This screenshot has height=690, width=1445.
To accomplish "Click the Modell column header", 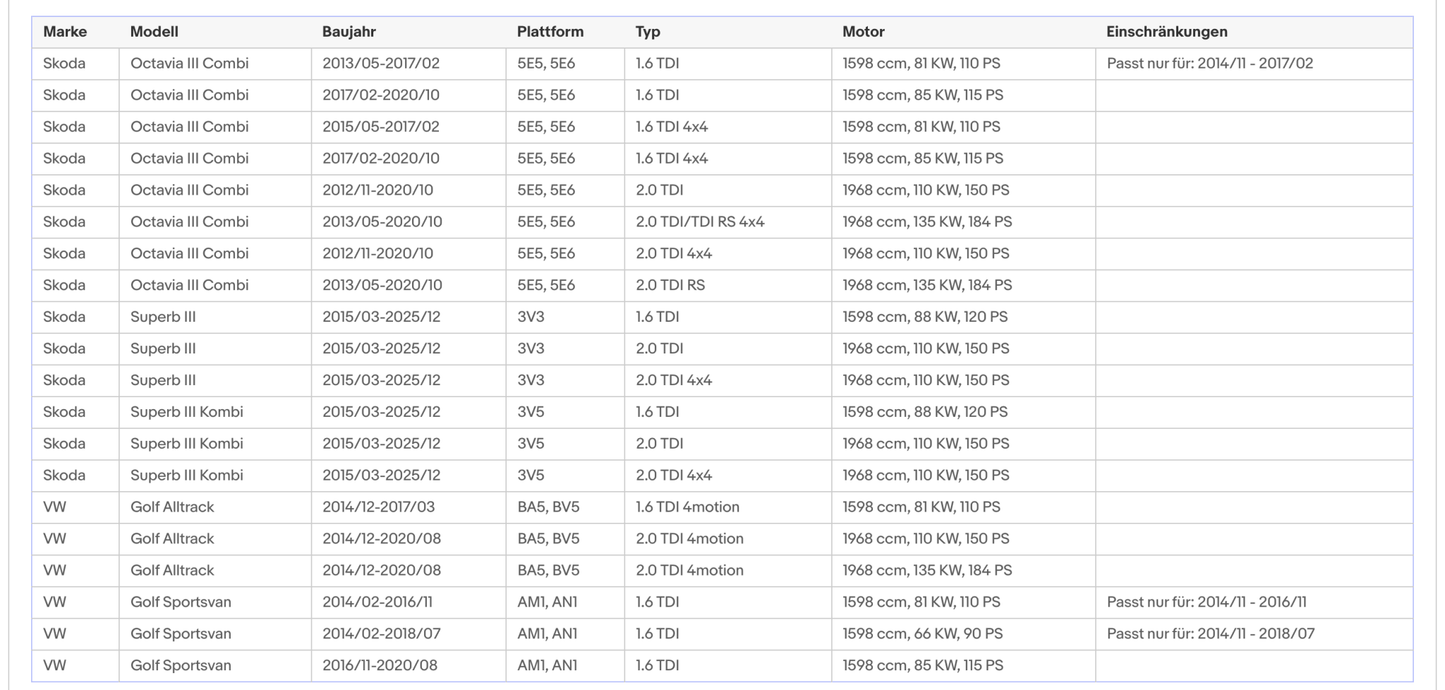I will tap(154, 32).
